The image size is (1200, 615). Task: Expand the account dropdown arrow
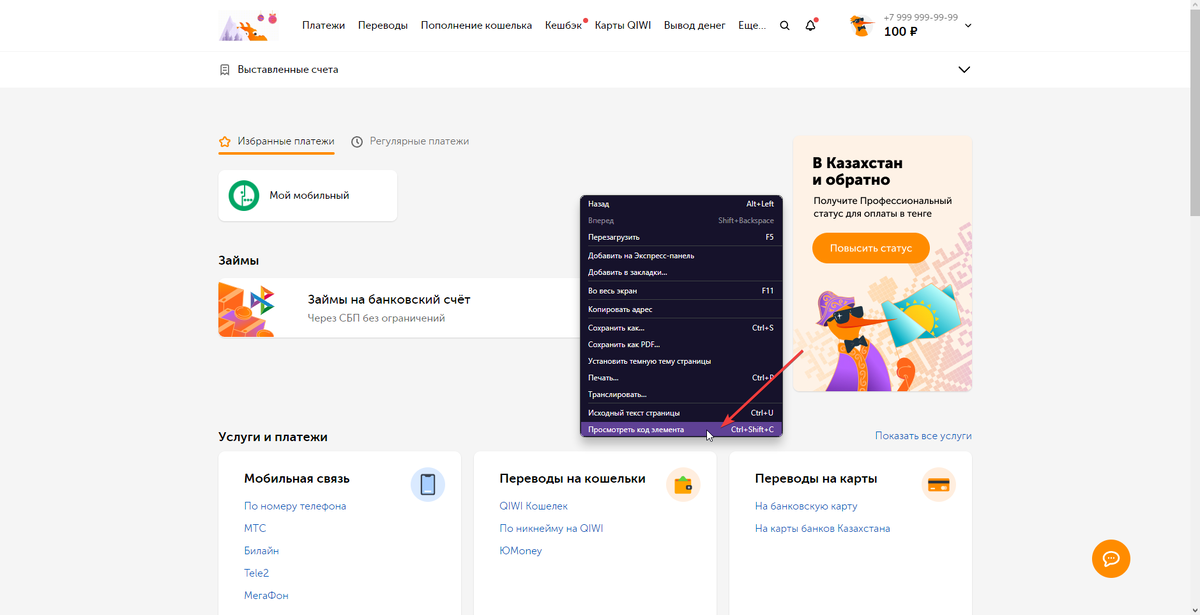[x=967, y=25]
